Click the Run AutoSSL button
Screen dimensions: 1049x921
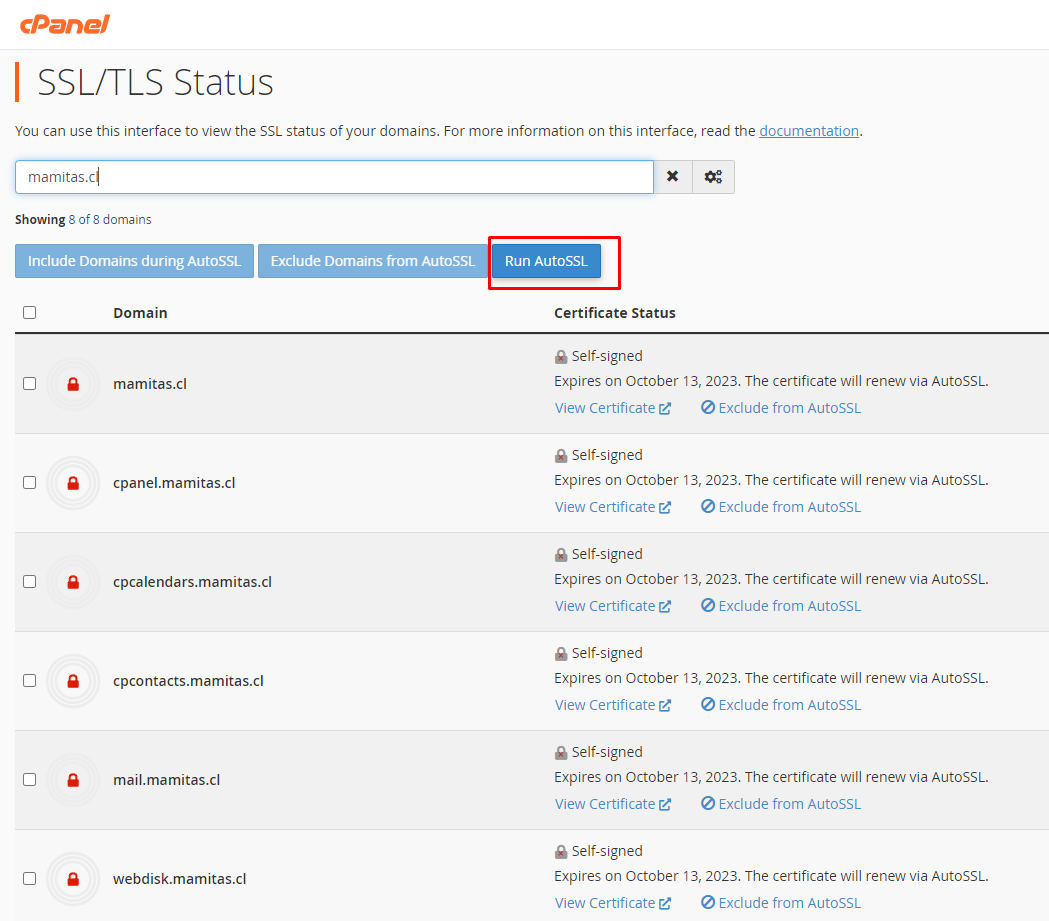547,261
